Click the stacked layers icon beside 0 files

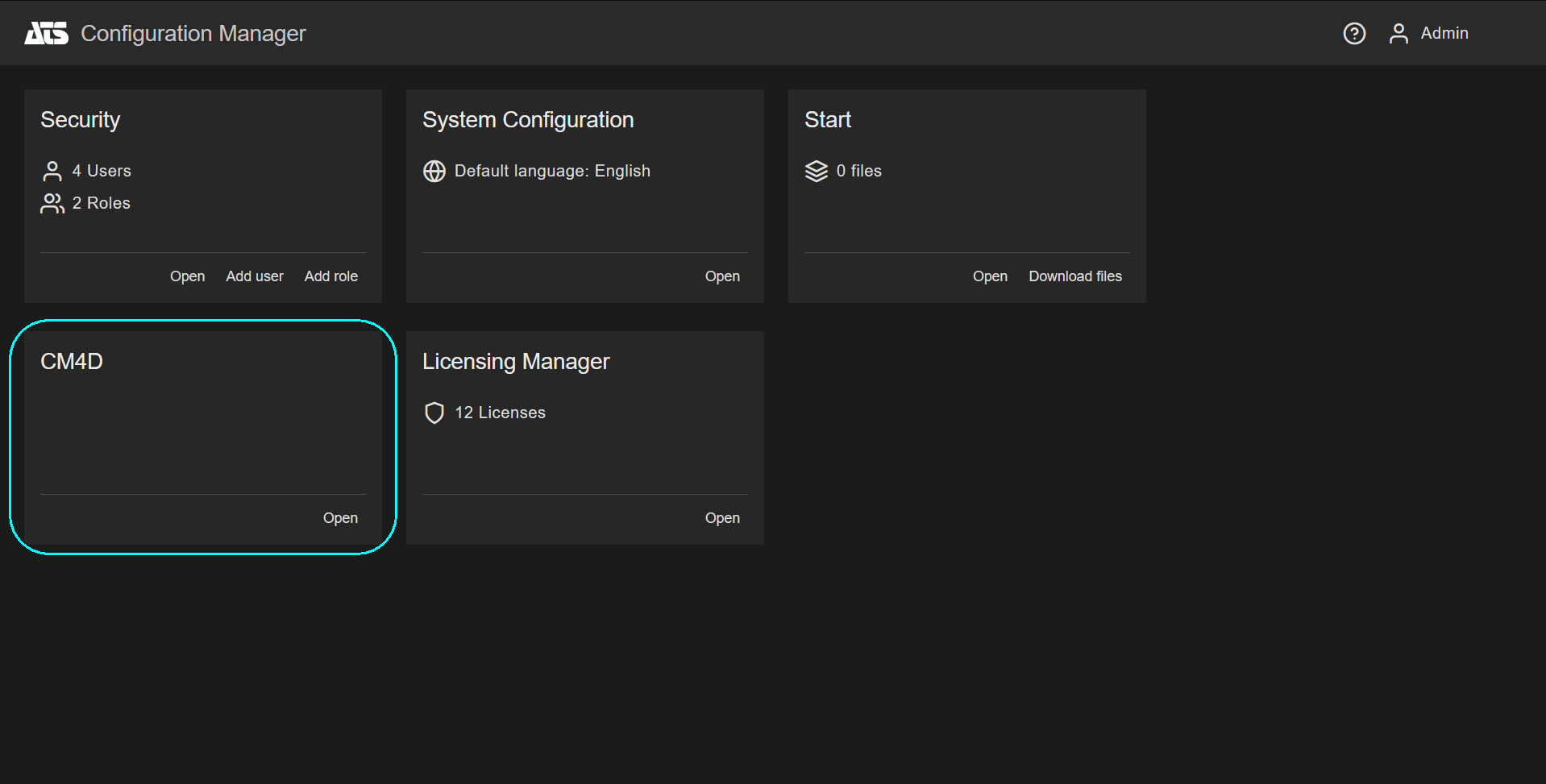pos(816,171)
